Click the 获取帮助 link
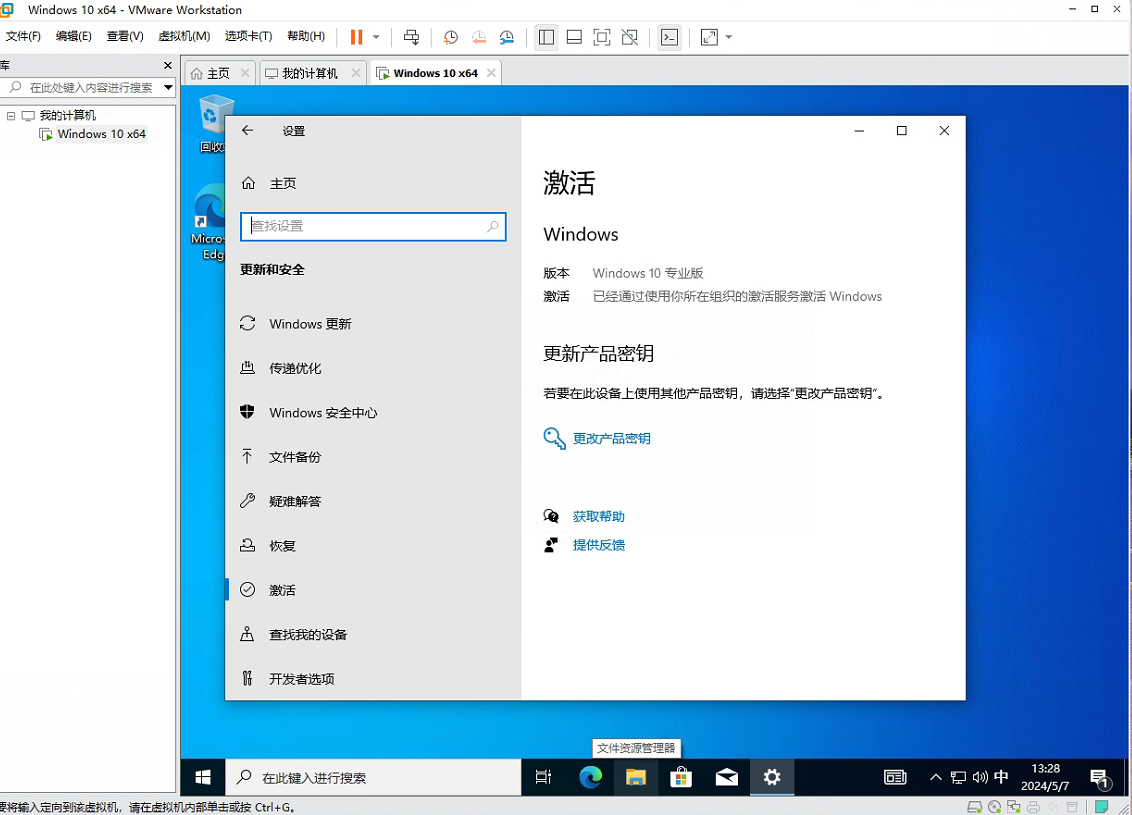This screenshot has width=1132, height=815. coord(598,516)
